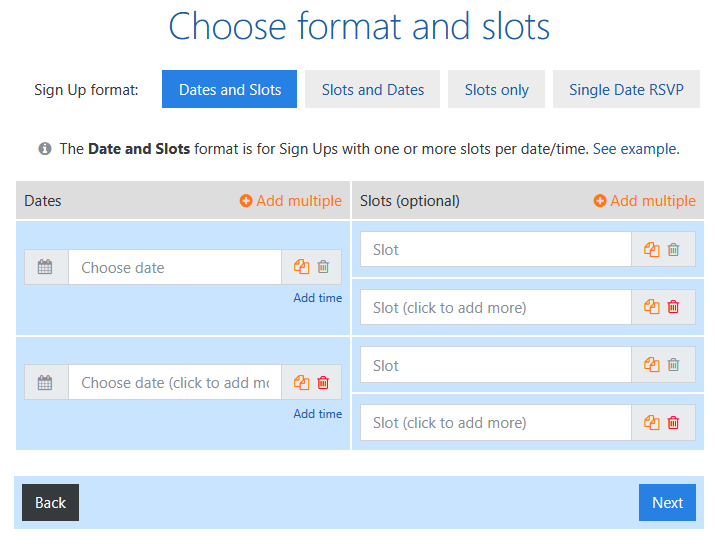Focus Slot (click to add more) under first date

tap(496, 307)
